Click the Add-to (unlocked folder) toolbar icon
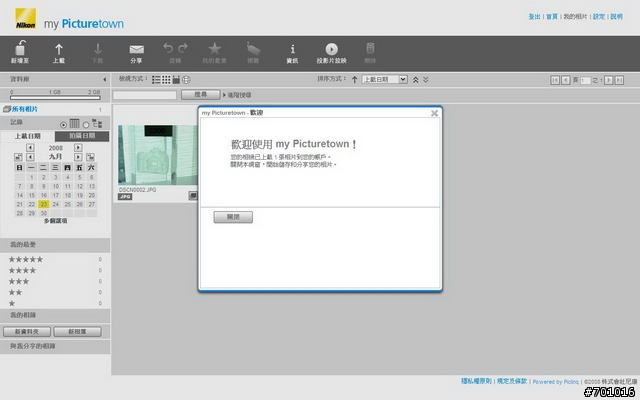This screenshot has height=400, width=640. [20, 48]
